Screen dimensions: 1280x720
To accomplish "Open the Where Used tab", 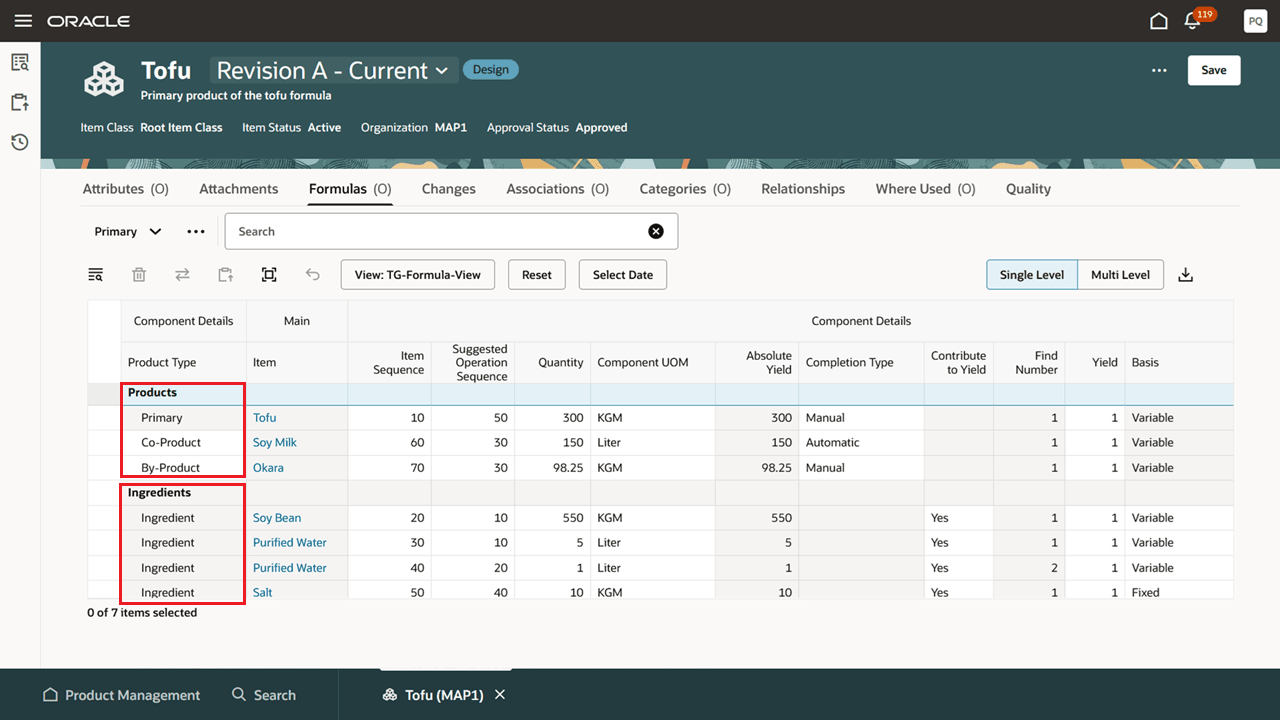I will click(924, 189).
